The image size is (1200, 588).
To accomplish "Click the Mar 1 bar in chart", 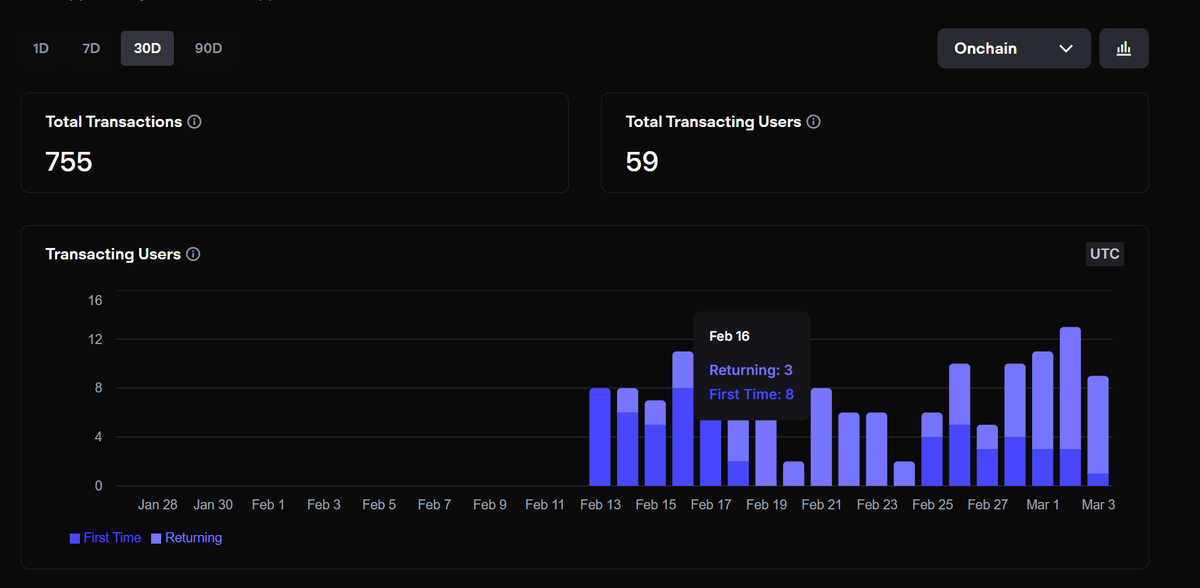I will tap(1042, 419).
